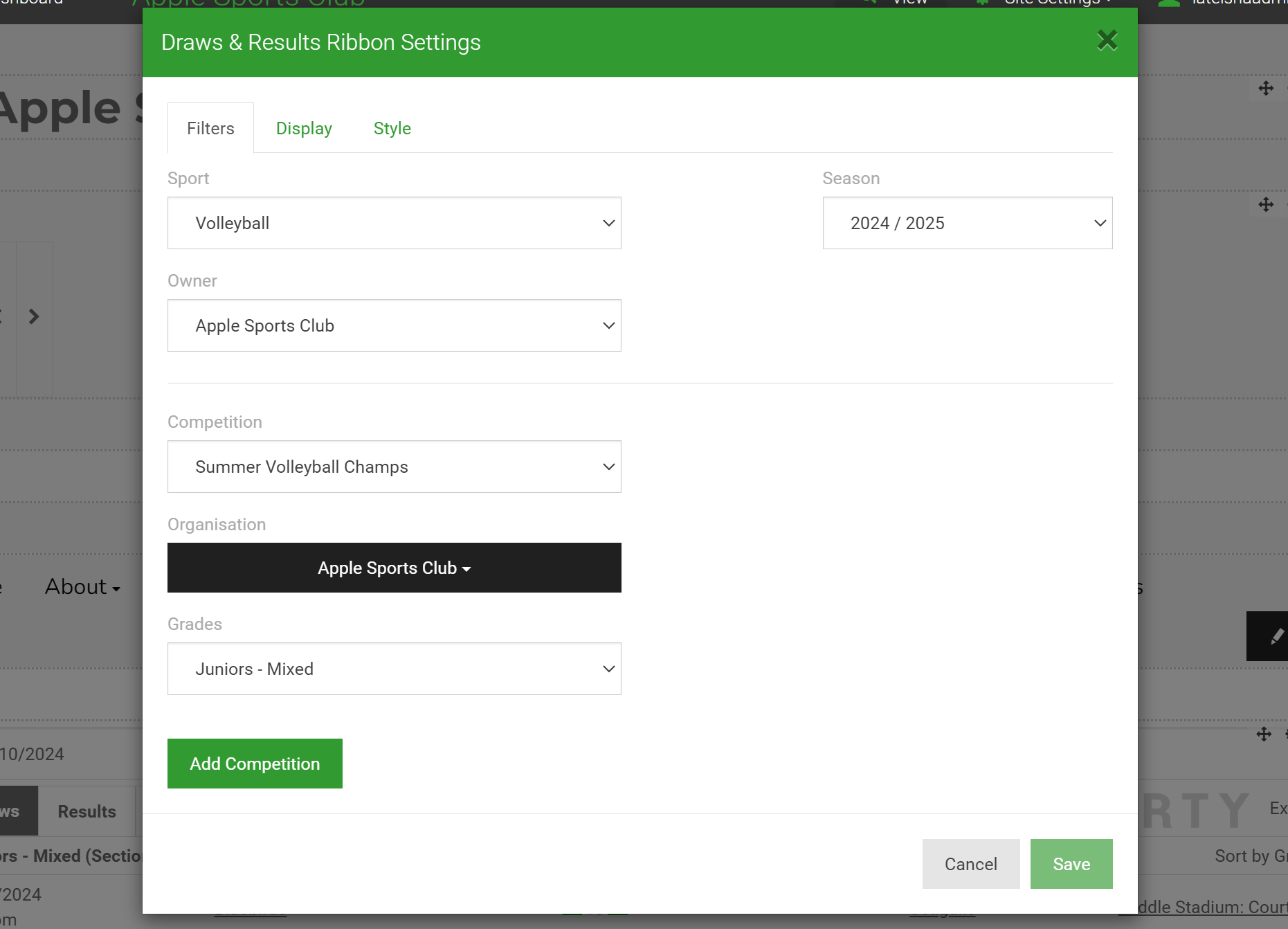Click the right chevron arrow in background page

[x=34, y=317]
